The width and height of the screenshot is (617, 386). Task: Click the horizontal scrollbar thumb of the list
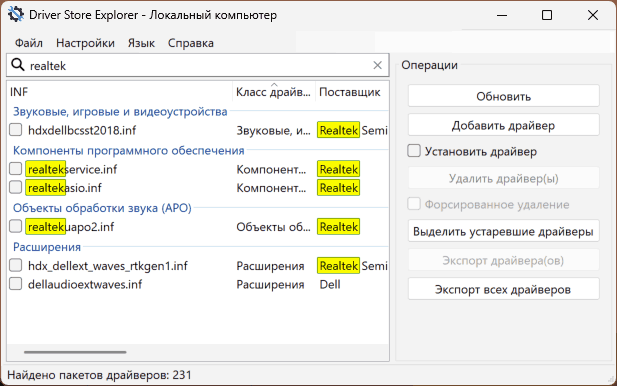tap(75, 352)
